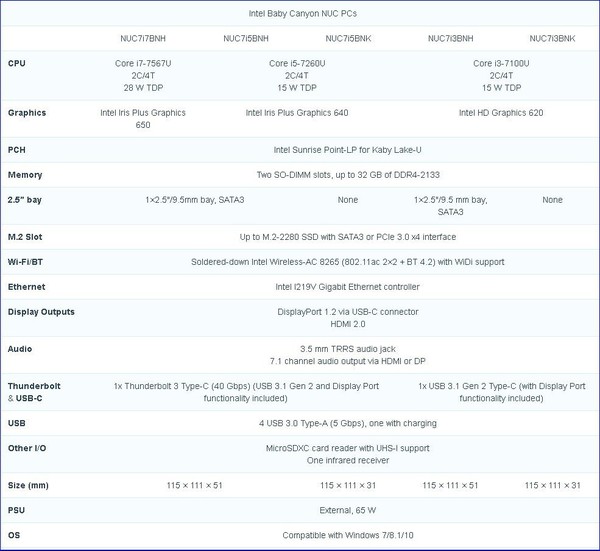Viewport: 600px width, 551px height.
Task: Click 'Up to M.2-2280 SSD with SATA3' text
Action: pos(302,237)
